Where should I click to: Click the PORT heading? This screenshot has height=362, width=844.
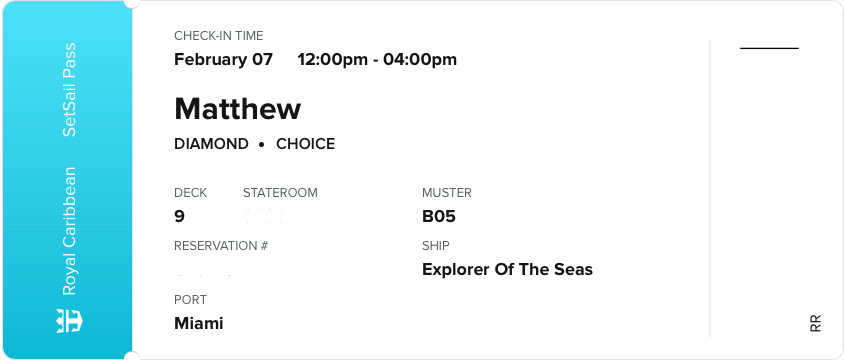tap(191, 300)
